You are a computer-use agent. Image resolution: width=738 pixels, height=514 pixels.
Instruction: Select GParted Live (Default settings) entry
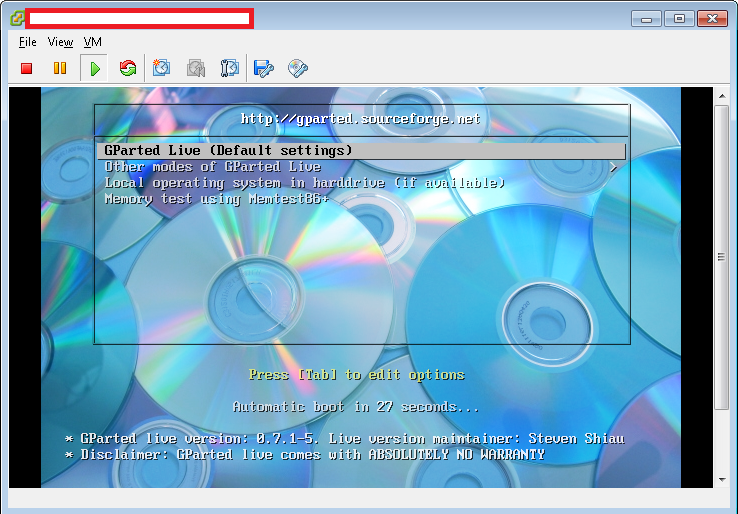point(361,151)
